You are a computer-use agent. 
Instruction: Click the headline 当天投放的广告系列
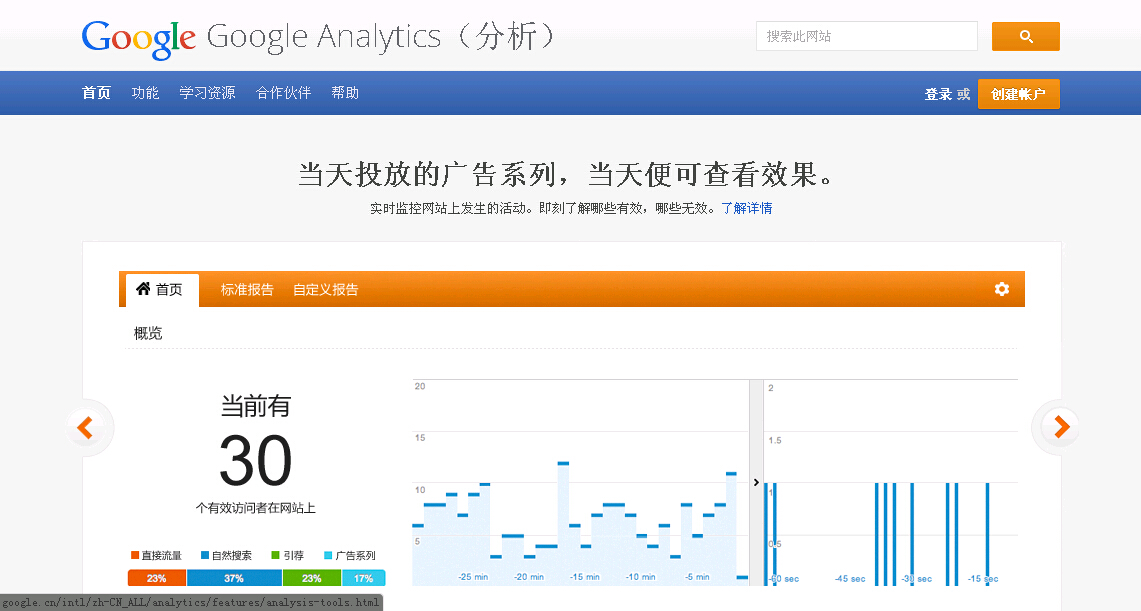427,175
